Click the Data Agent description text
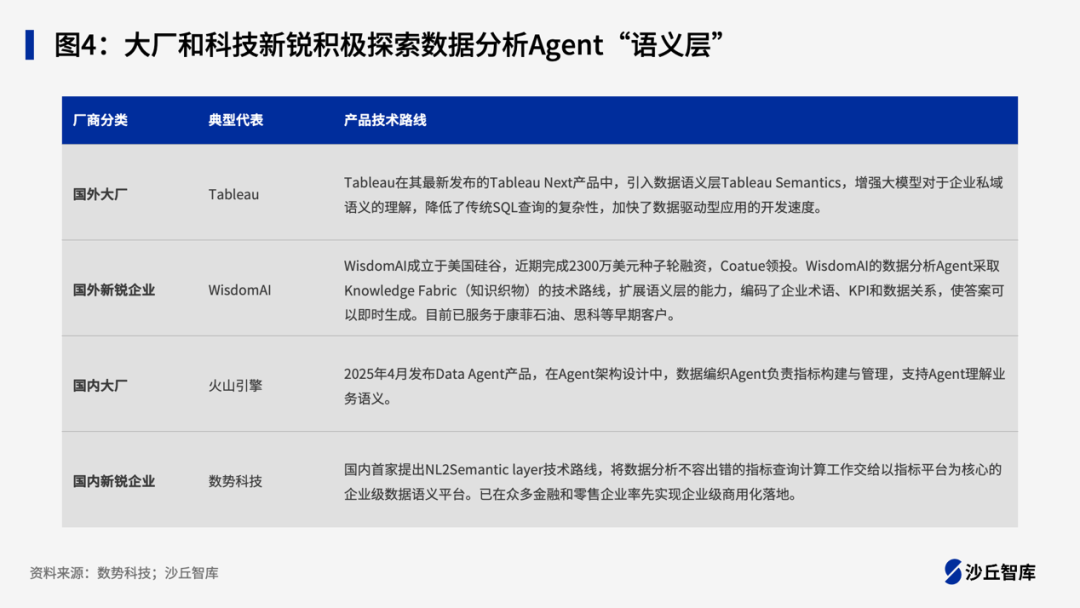 click(x=674, y=385)
